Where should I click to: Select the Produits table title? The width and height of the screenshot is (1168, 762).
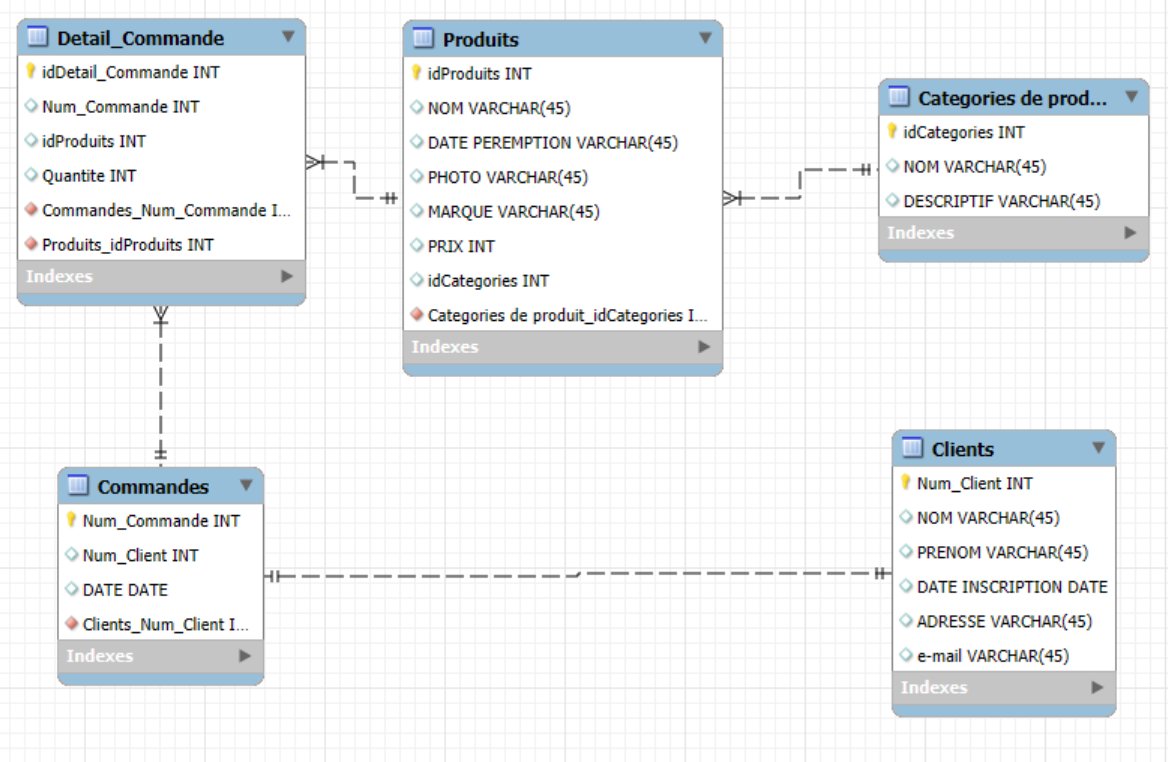click(480, 39)
